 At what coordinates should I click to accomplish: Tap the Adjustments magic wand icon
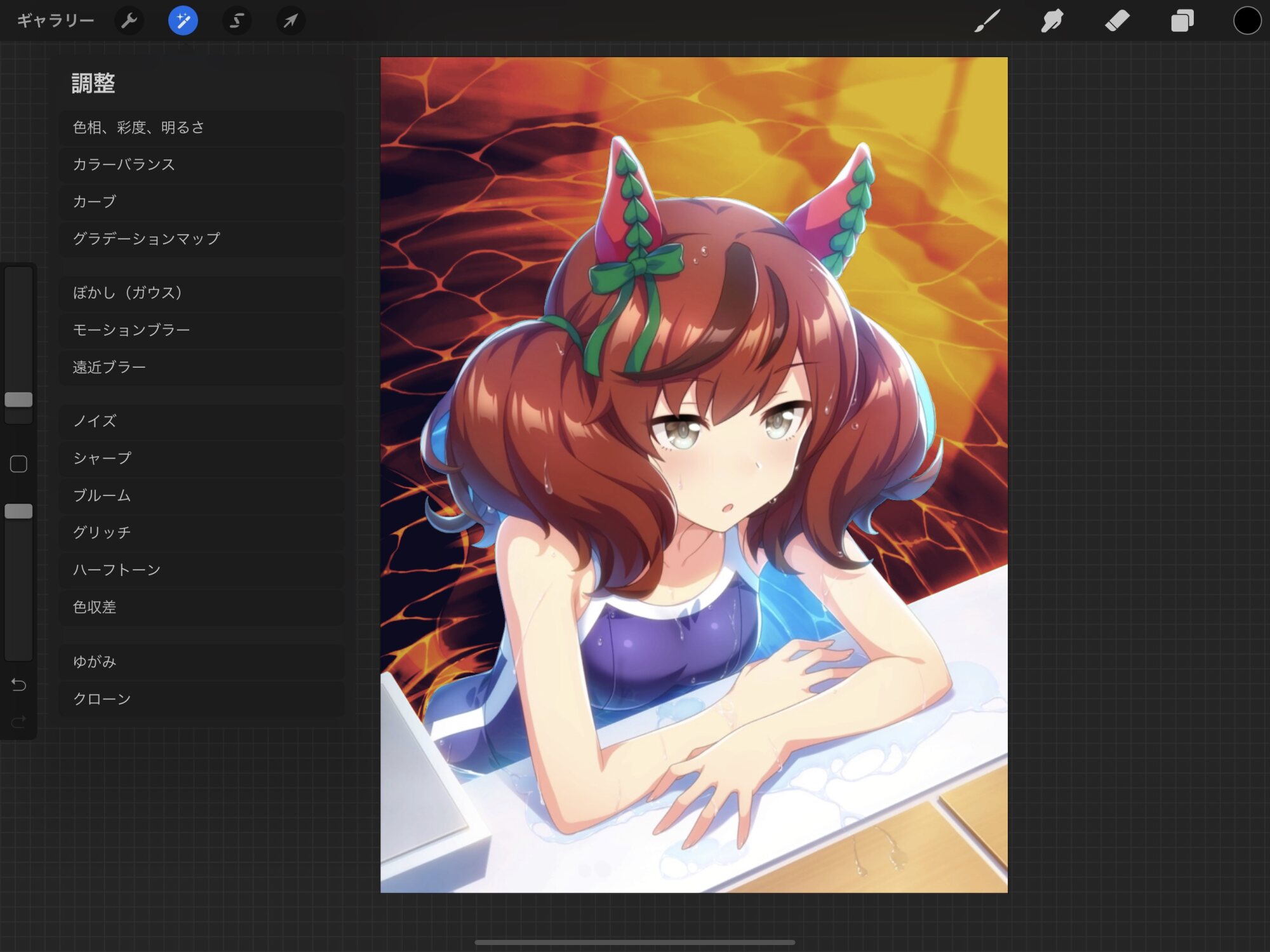pyautogui.click(x=183, y=21)
